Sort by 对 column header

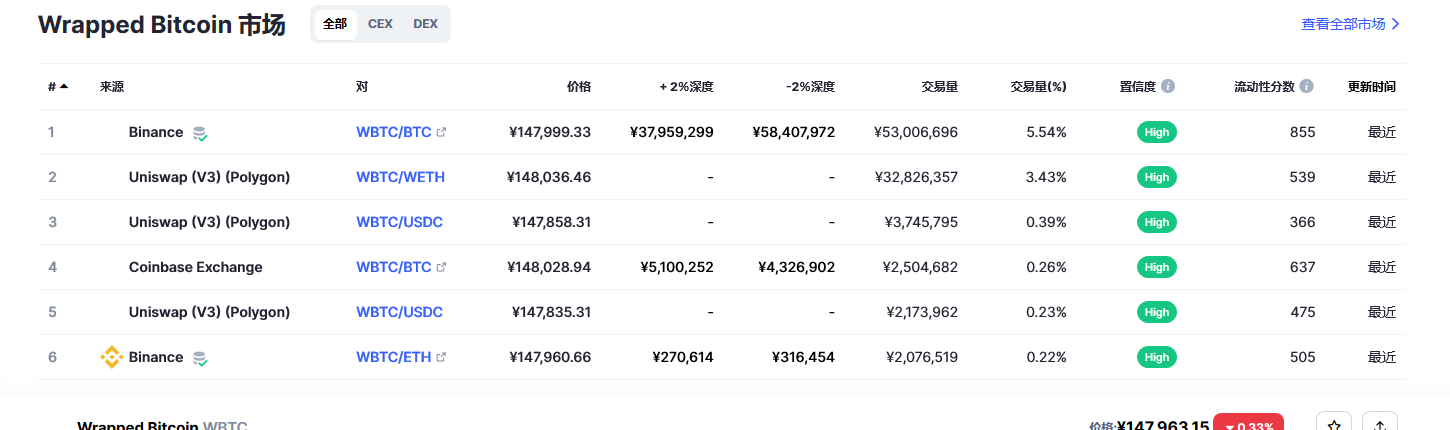[362, 87]
